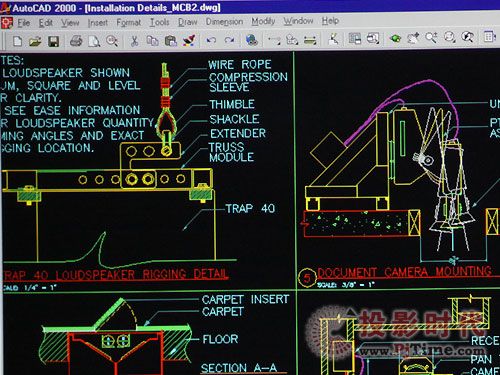Open a drawing file with folder icon
Screen dimensions: 500x375
[35, 41]
